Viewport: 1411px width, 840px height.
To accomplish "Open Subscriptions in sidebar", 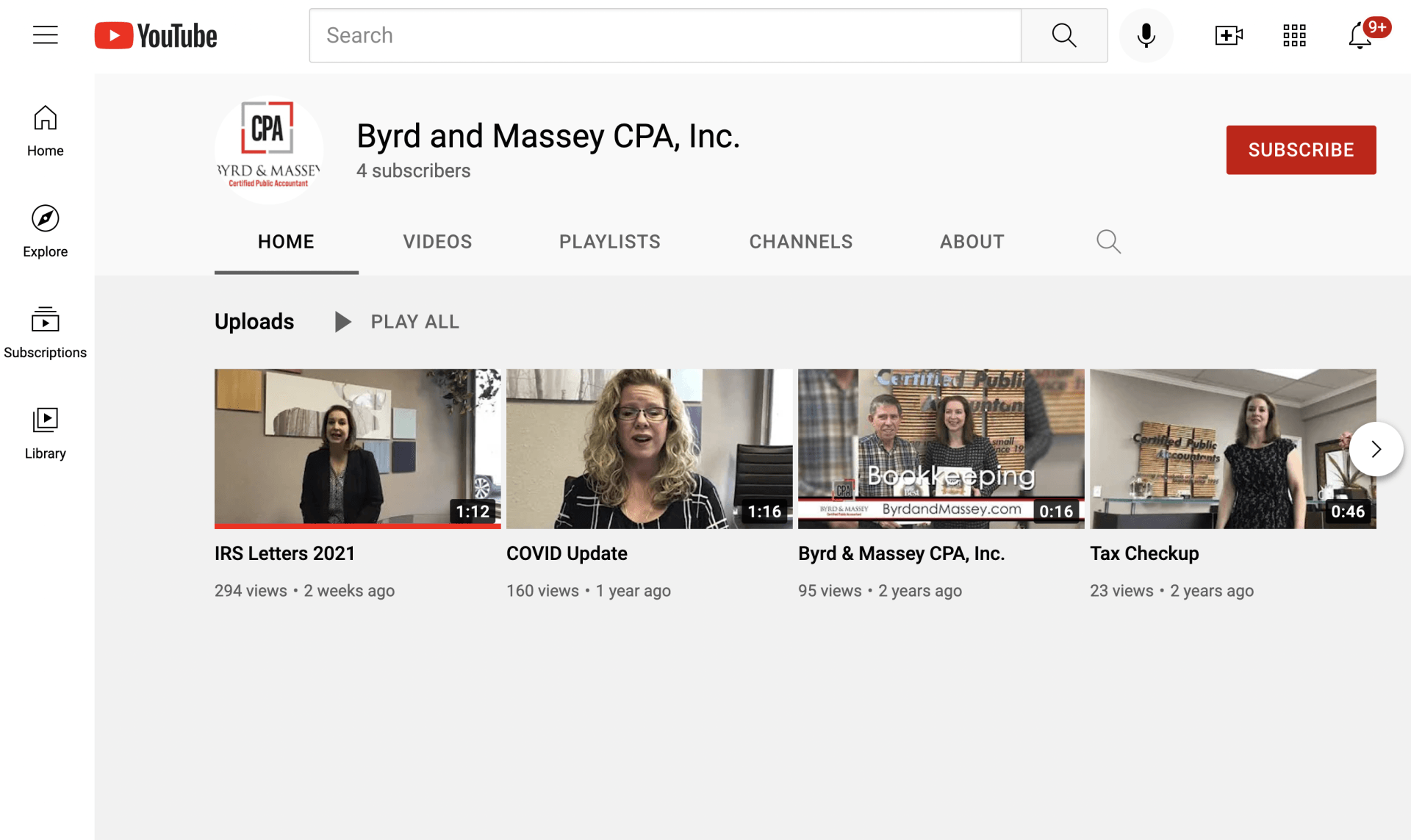I will pos(46,332).
